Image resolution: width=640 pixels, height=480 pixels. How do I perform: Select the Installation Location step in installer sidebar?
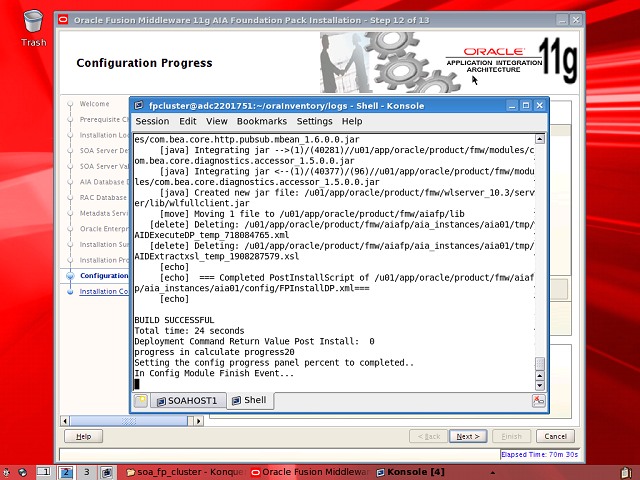104,135
